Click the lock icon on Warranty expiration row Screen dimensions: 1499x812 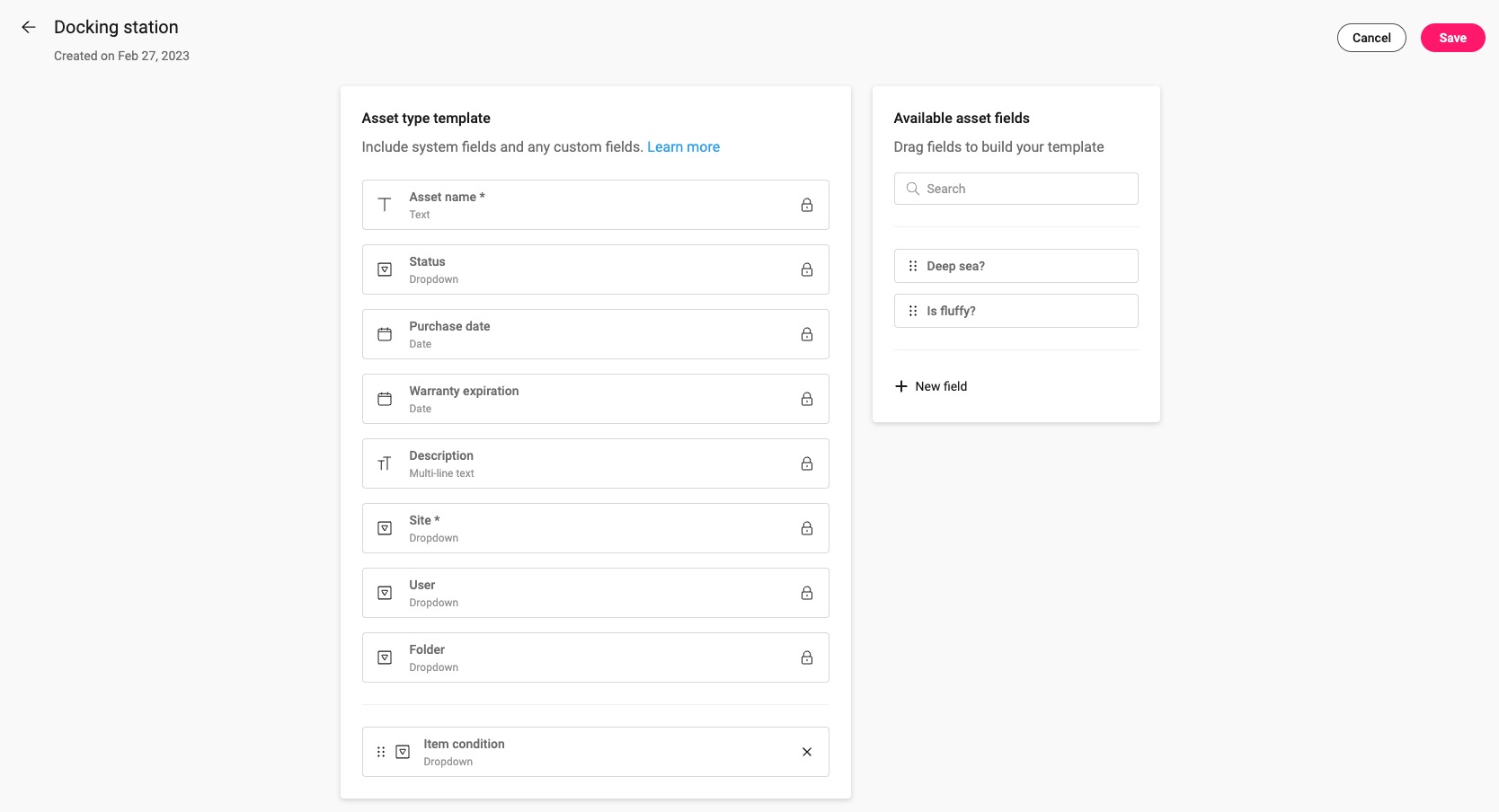click(807, 399)
